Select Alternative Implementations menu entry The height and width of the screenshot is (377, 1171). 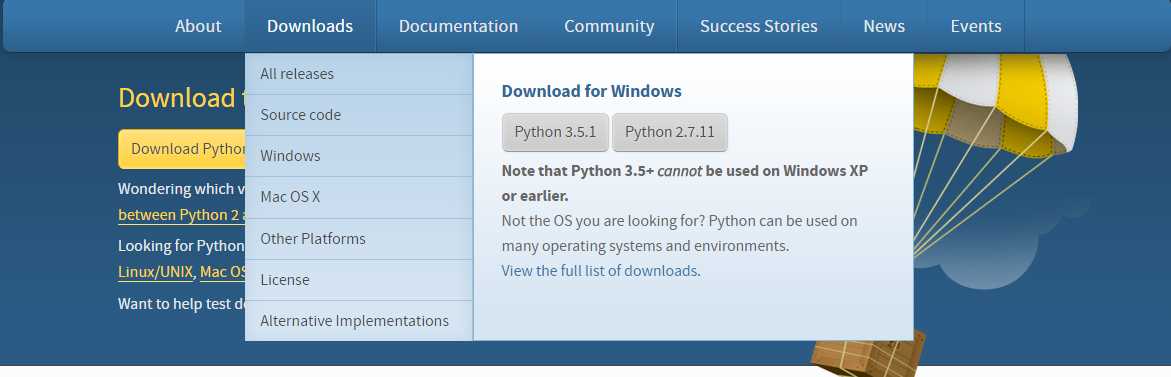coord(358,321)
